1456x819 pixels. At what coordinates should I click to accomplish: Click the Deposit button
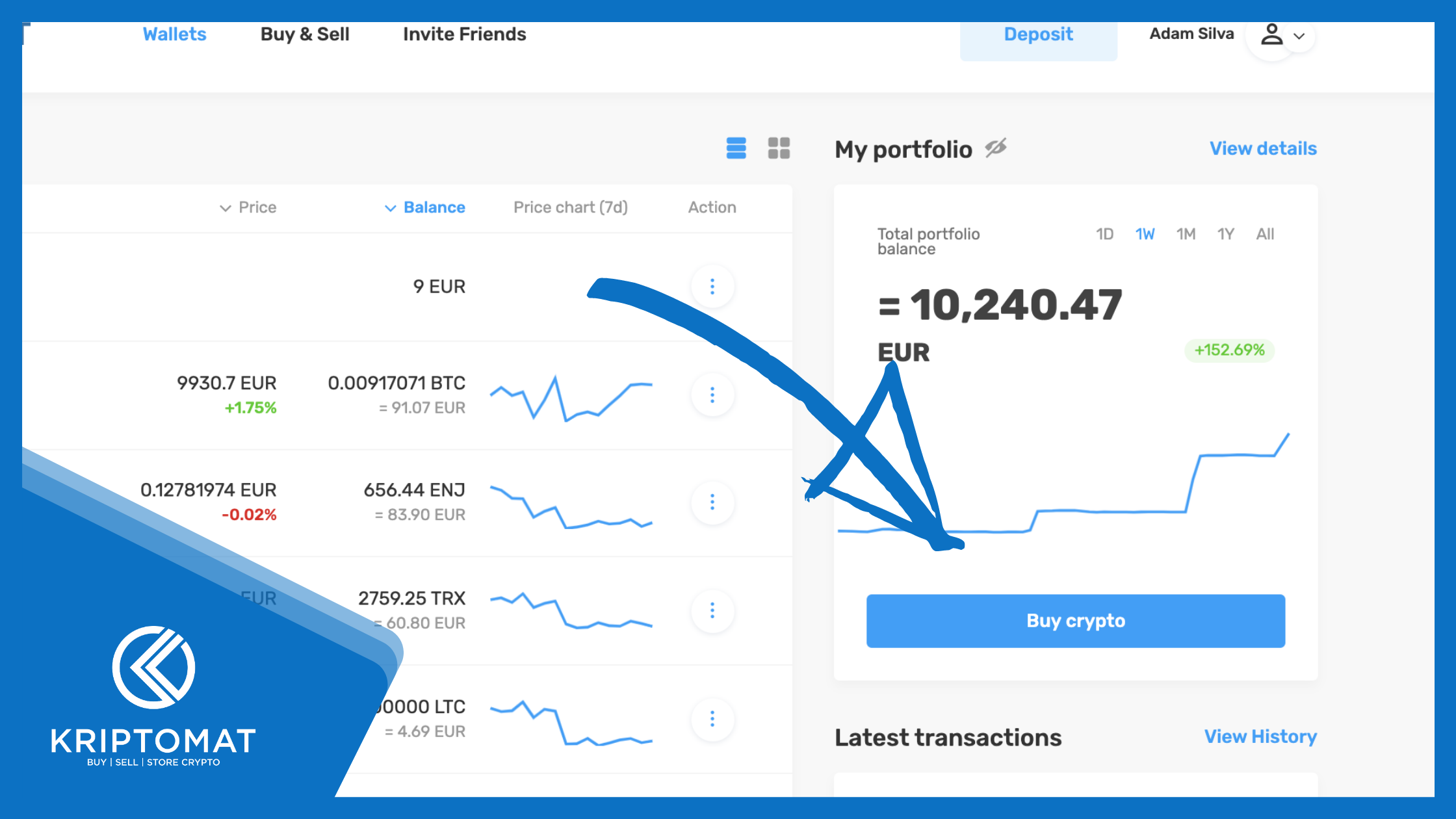(1039, 33)
